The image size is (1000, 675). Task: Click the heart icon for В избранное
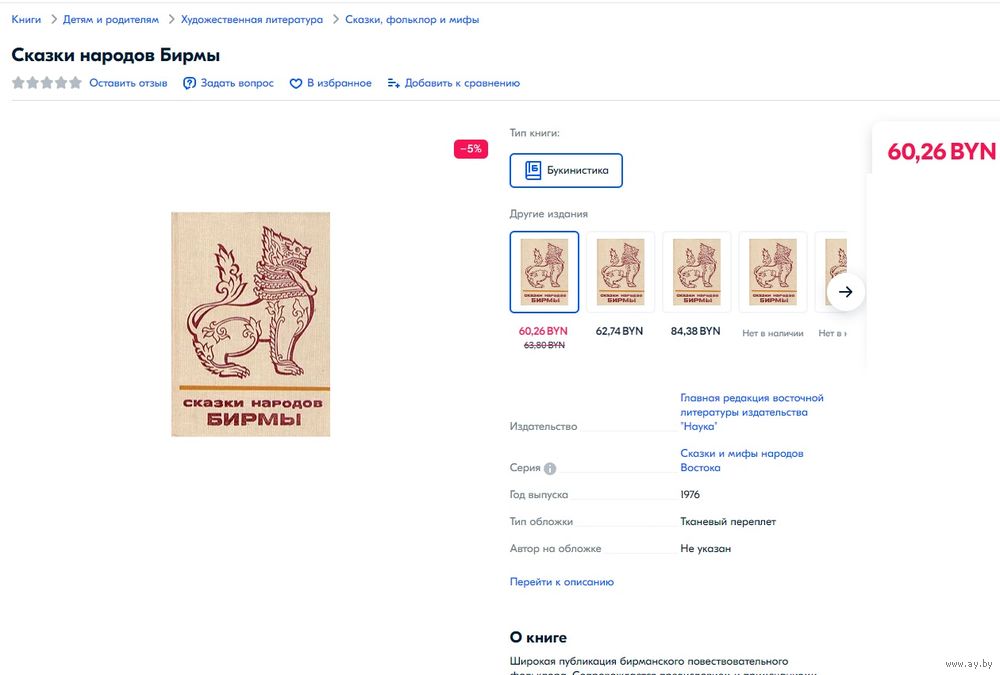[x=295, y=84]
